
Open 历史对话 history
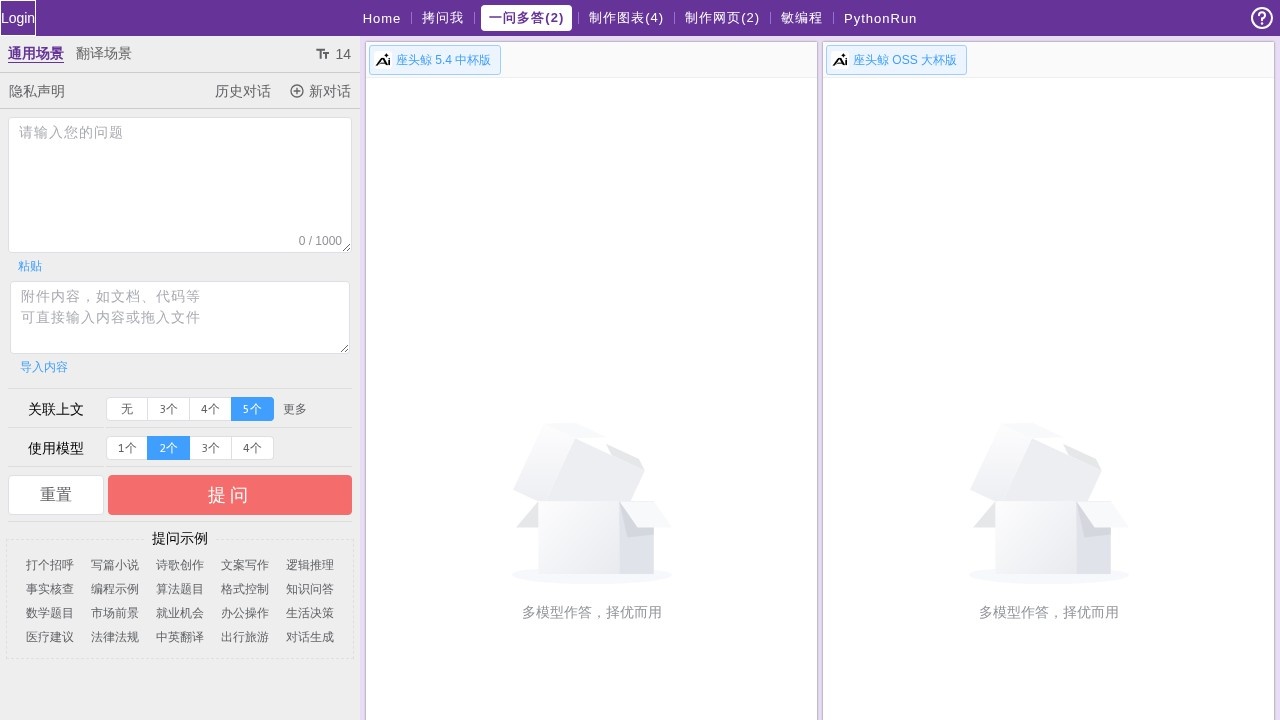(243, 91)
